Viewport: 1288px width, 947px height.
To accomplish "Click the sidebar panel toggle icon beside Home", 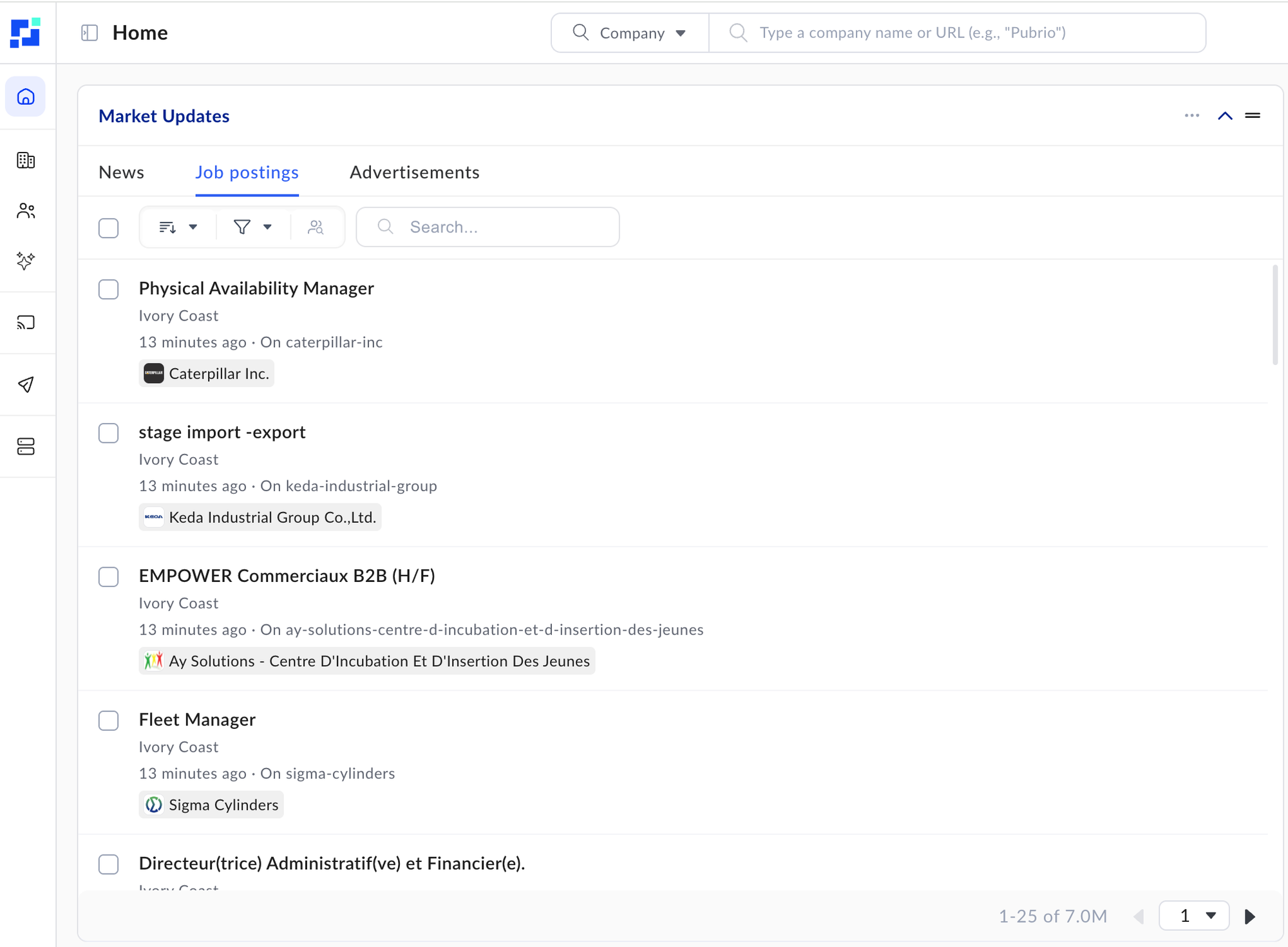I will click(x=90, y=33).
